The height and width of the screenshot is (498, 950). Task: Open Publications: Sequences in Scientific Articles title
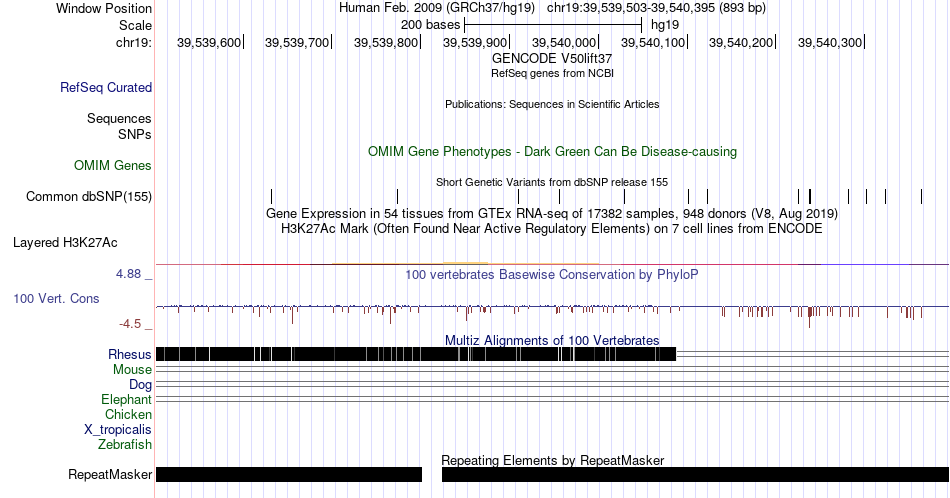point(552,104)
